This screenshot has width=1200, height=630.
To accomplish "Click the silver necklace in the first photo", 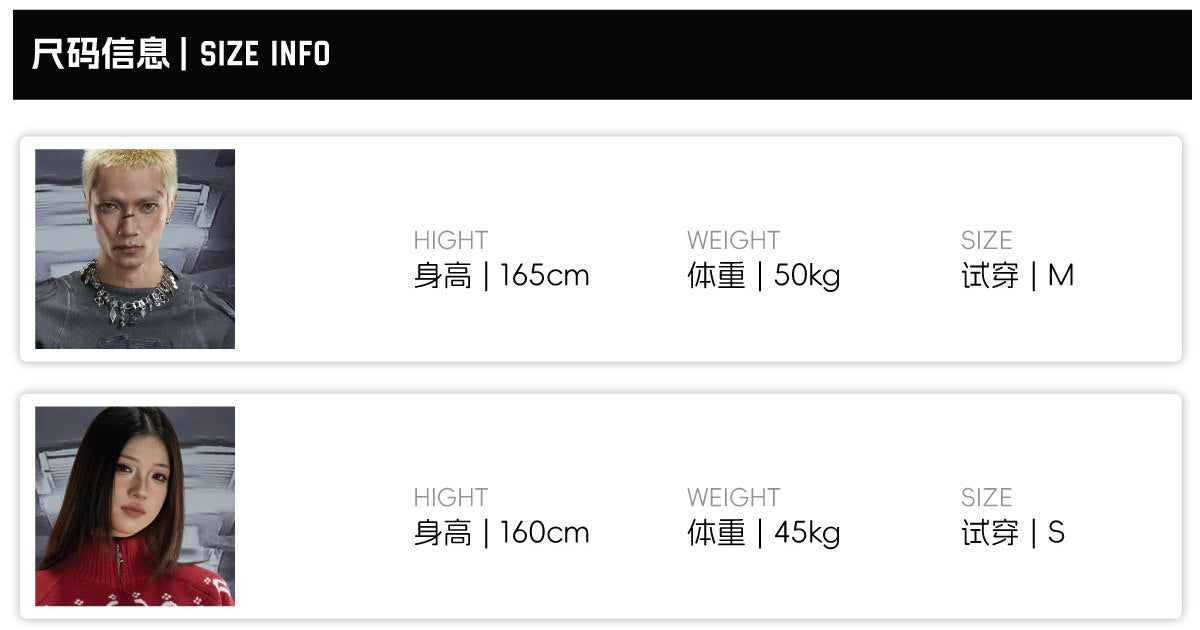I will (130, 290).
